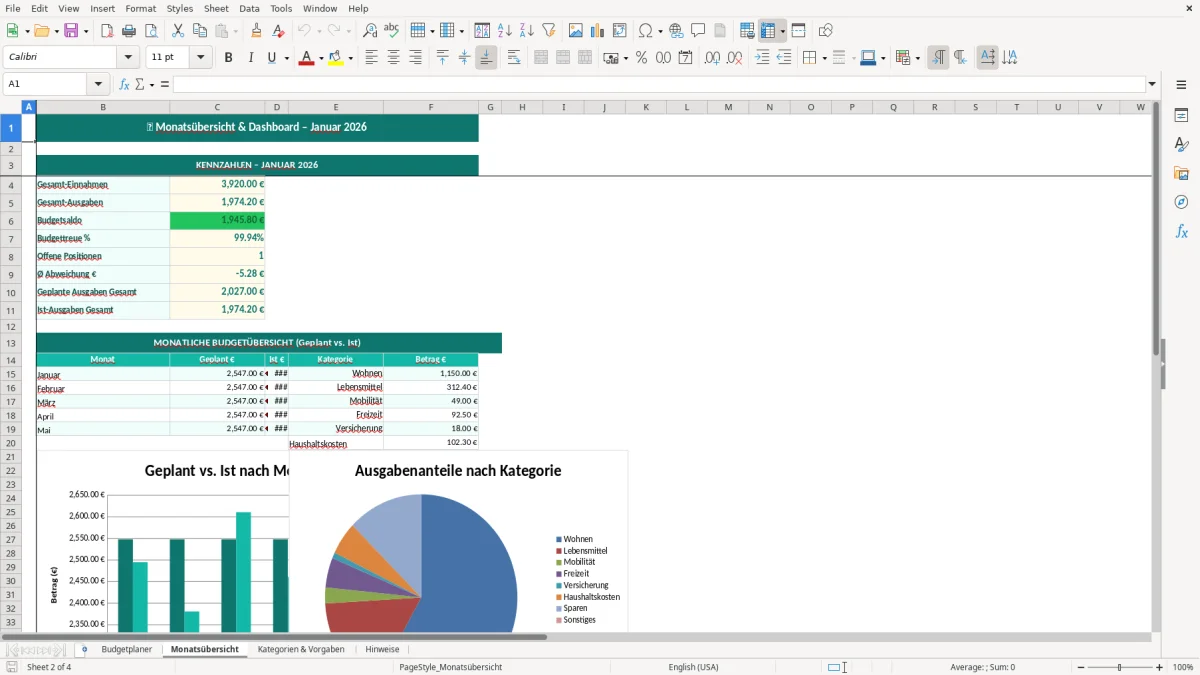Click the Undo arrow icon
1200x675 pixels.
click(x=304, y=31)
